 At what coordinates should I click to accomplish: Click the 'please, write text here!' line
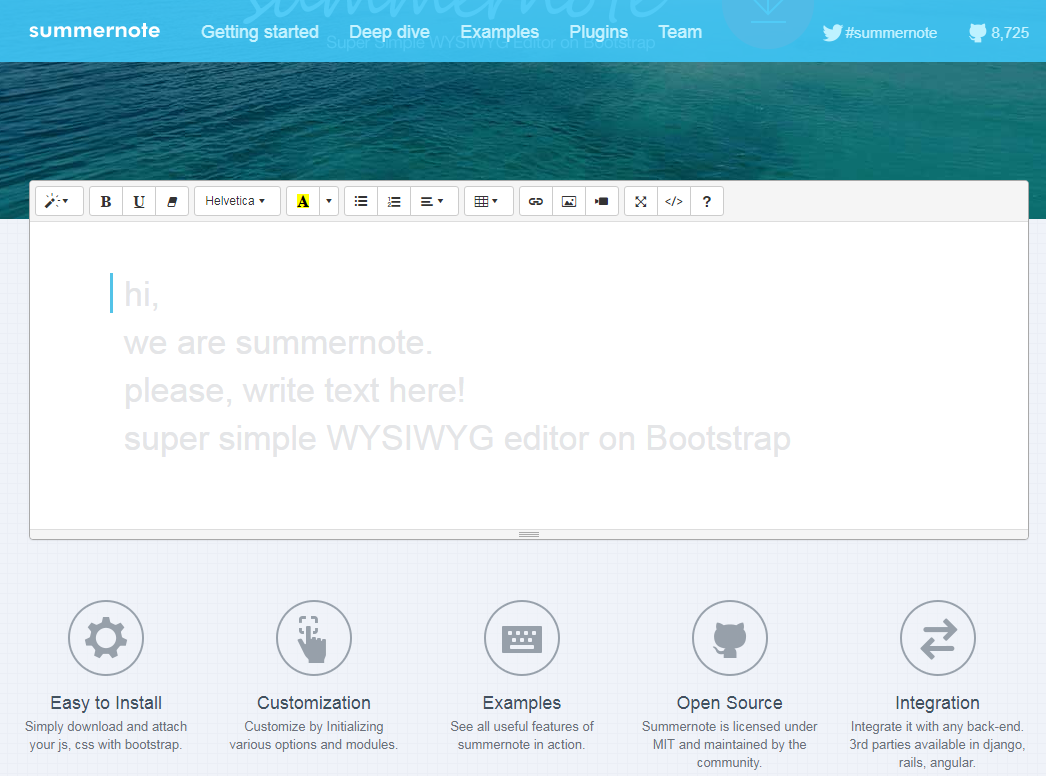pos(294,391)
